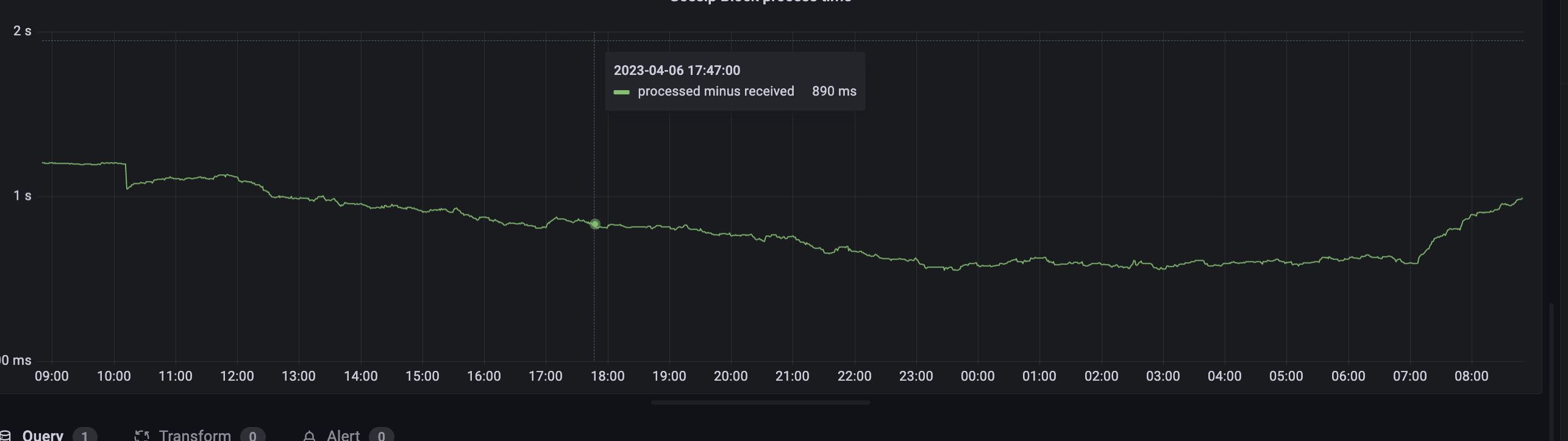Click the Alert count badge showing 0
The height and width of the screenshot is (441, 1568).
pos(382,436)
